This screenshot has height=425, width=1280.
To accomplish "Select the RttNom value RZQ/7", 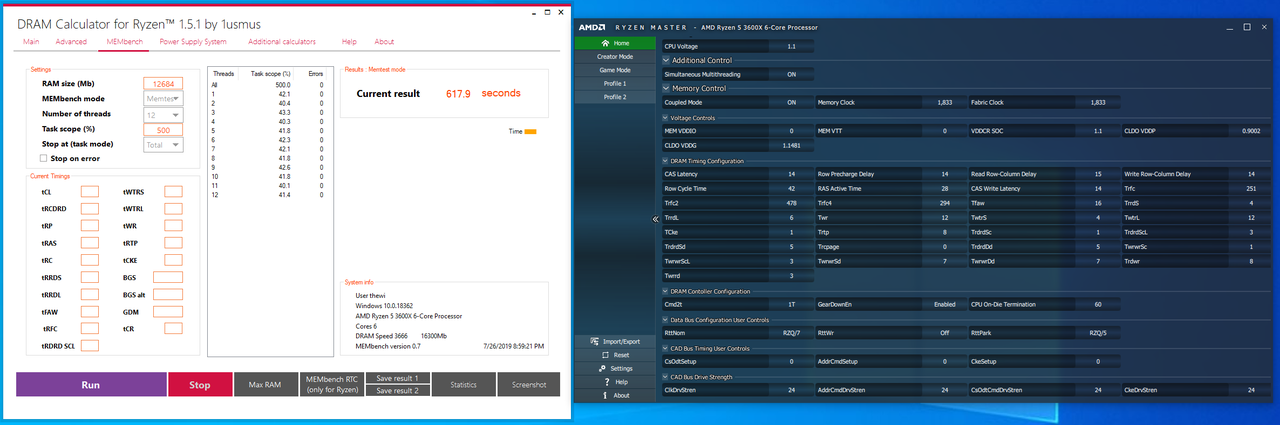I will coord(791,332).
